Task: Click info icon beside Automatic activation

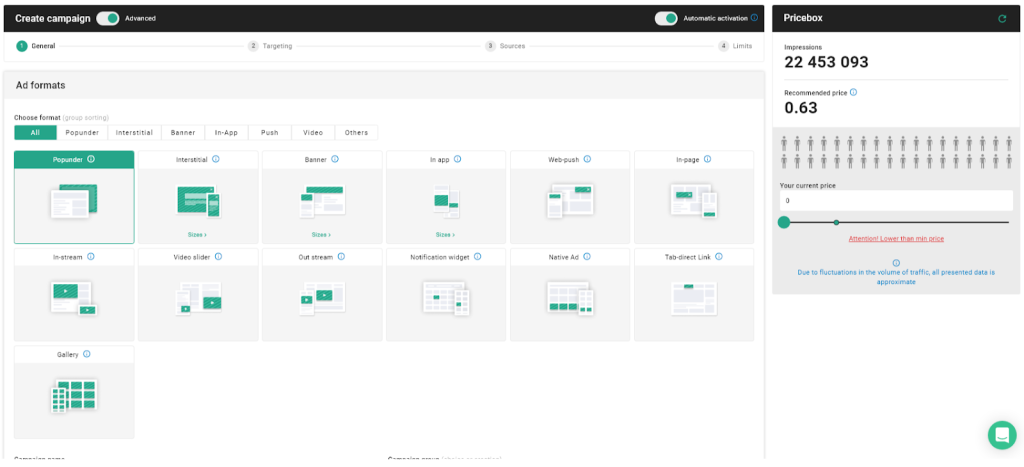Action: [x=754, y=18]
